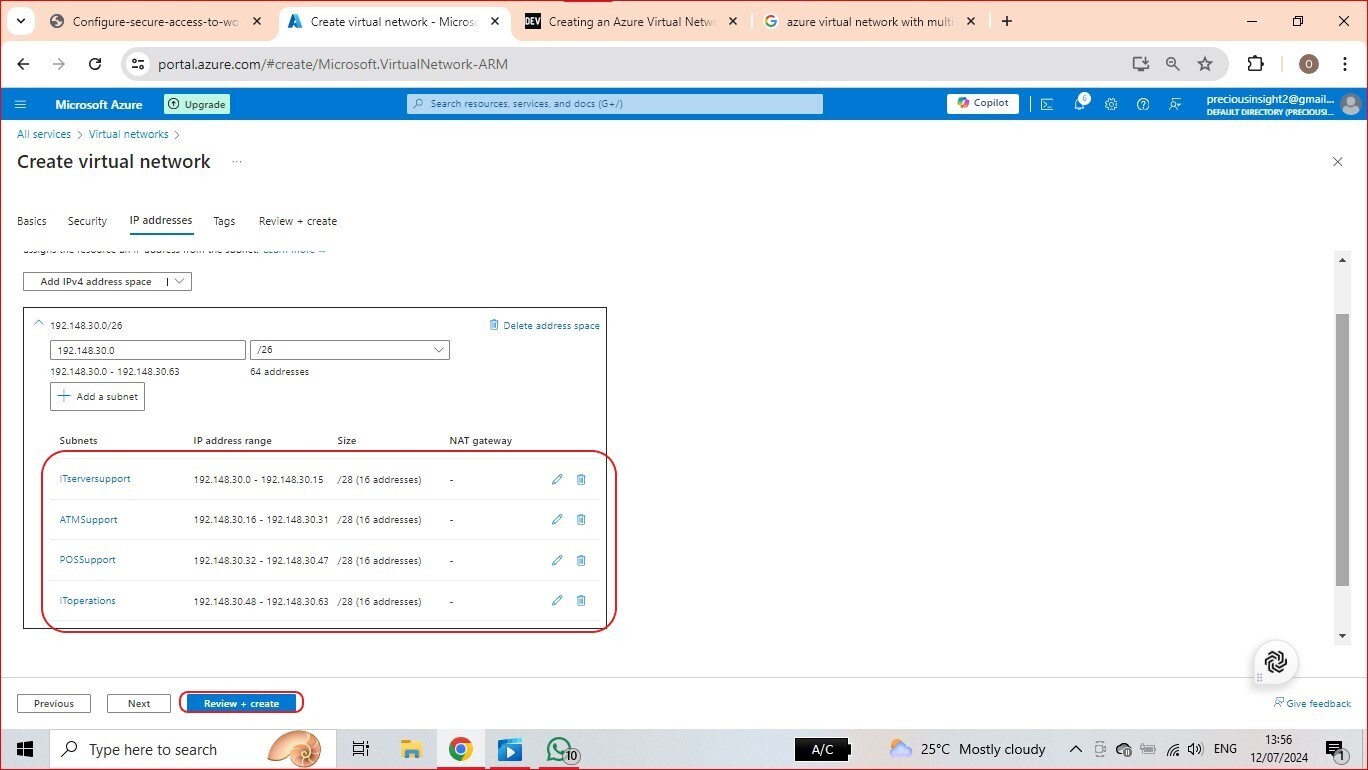Open the ellipsis menu beside the page title
This screenshot has width=1368, height=770.
coord(237,161)
